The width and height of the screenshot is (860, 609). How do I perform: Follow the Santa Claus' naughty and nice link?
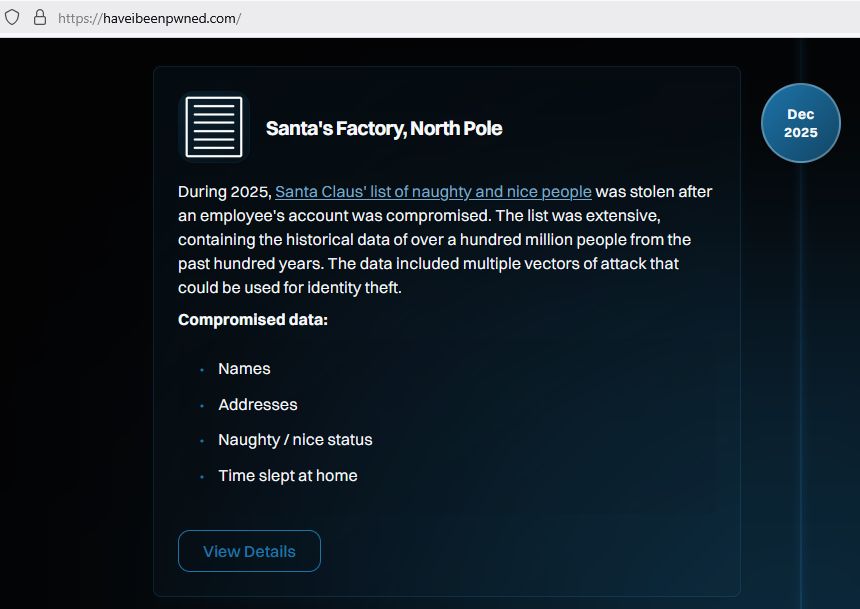coord(433,191)
